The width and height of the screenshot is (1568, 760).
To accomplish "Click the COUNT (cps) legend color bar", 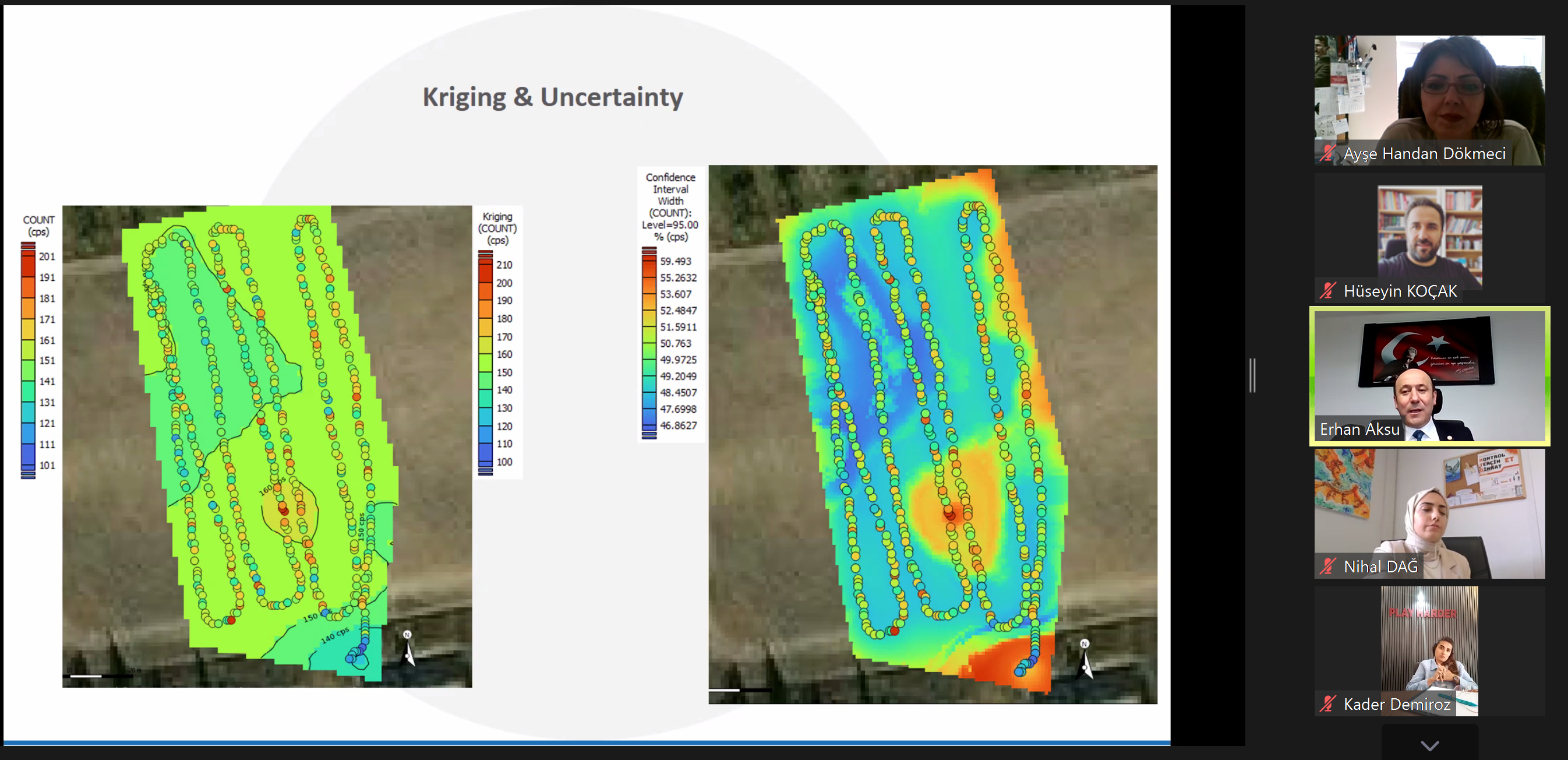I will tap(28, 361).
